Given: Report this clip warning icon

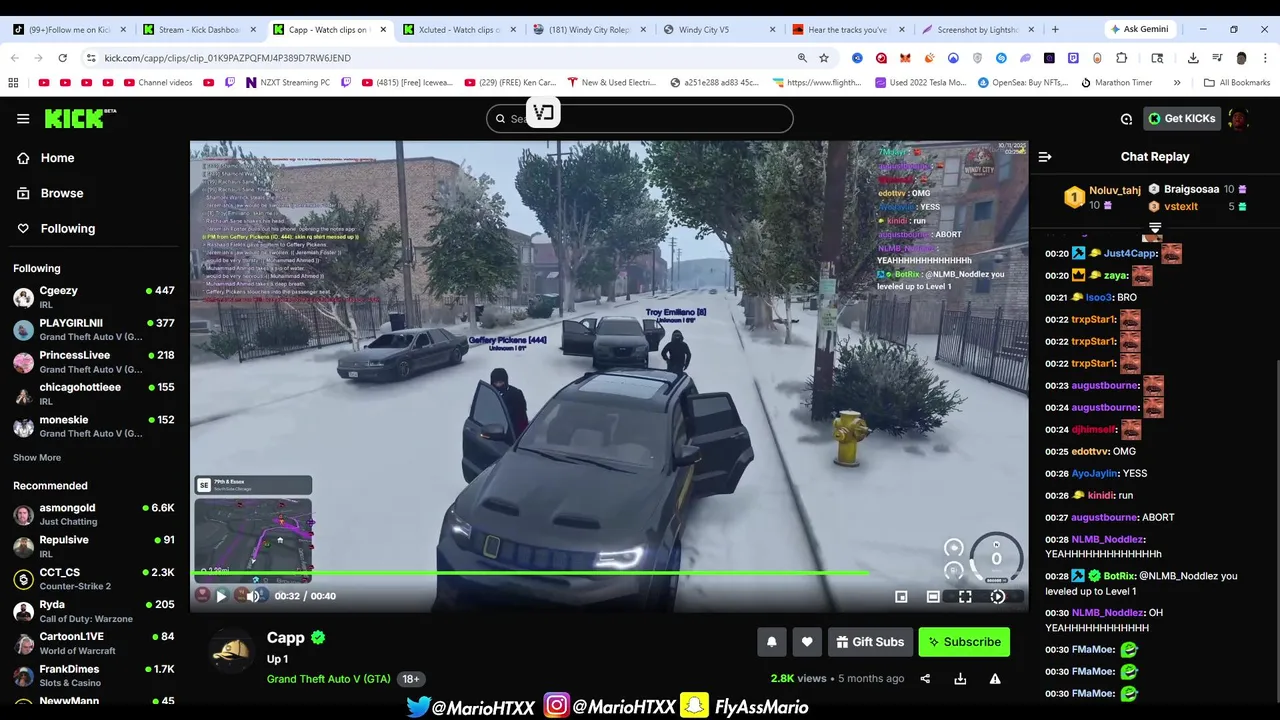Looking at the screenshot, I should pyautogui.click(x=995, y=679).
